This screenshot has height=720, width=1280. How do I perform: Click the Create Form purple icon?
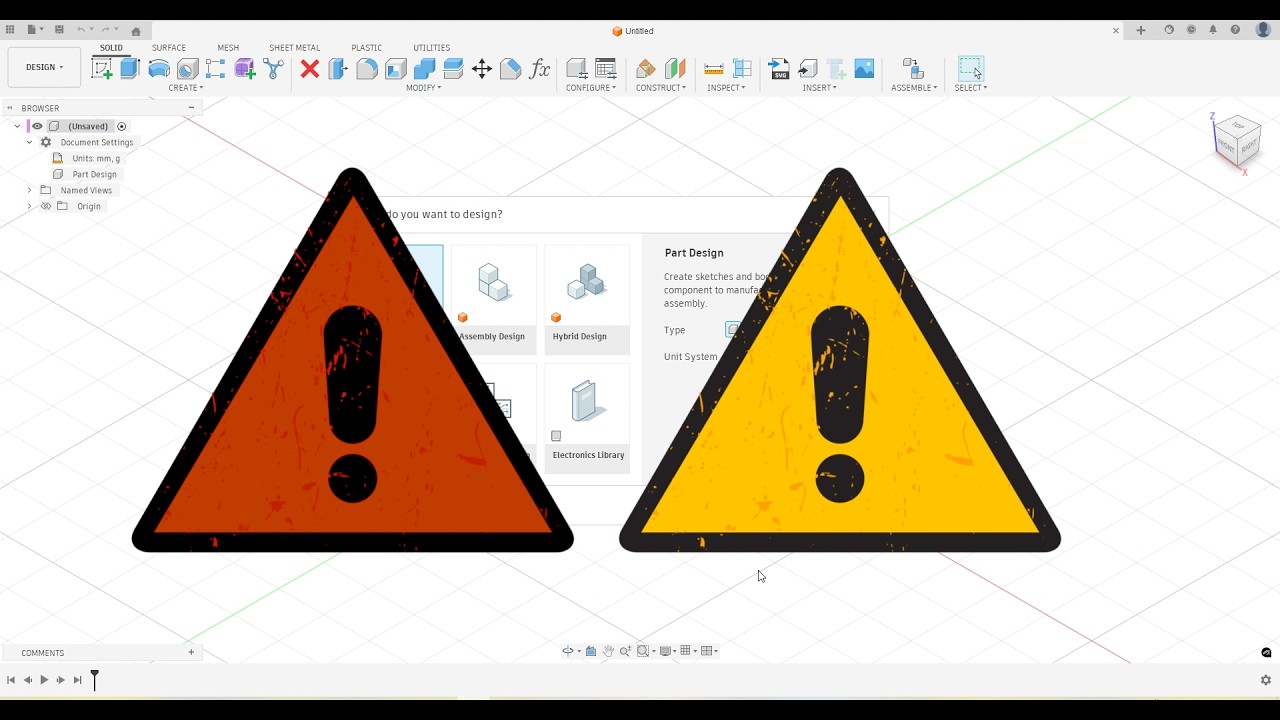coord(245,69)
